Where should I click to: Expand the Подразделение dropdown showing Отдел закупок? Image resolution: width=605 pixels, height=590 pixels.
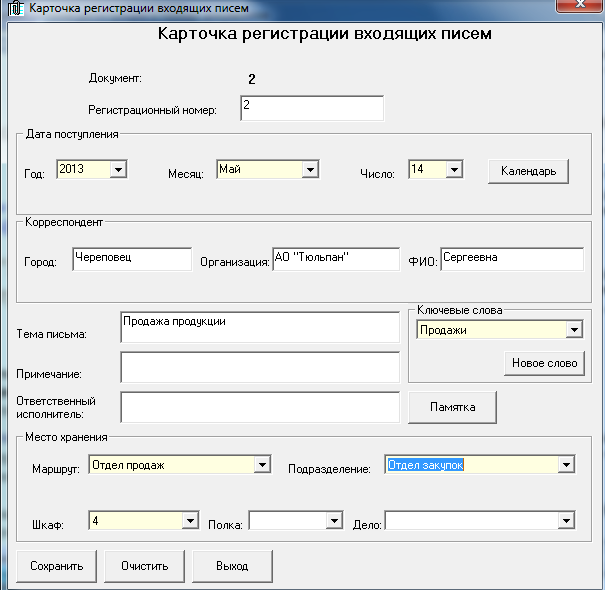566,465
